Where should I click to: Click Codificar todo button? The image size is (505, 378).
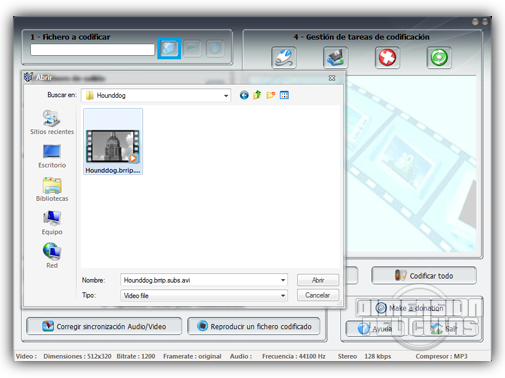[424, 275]
